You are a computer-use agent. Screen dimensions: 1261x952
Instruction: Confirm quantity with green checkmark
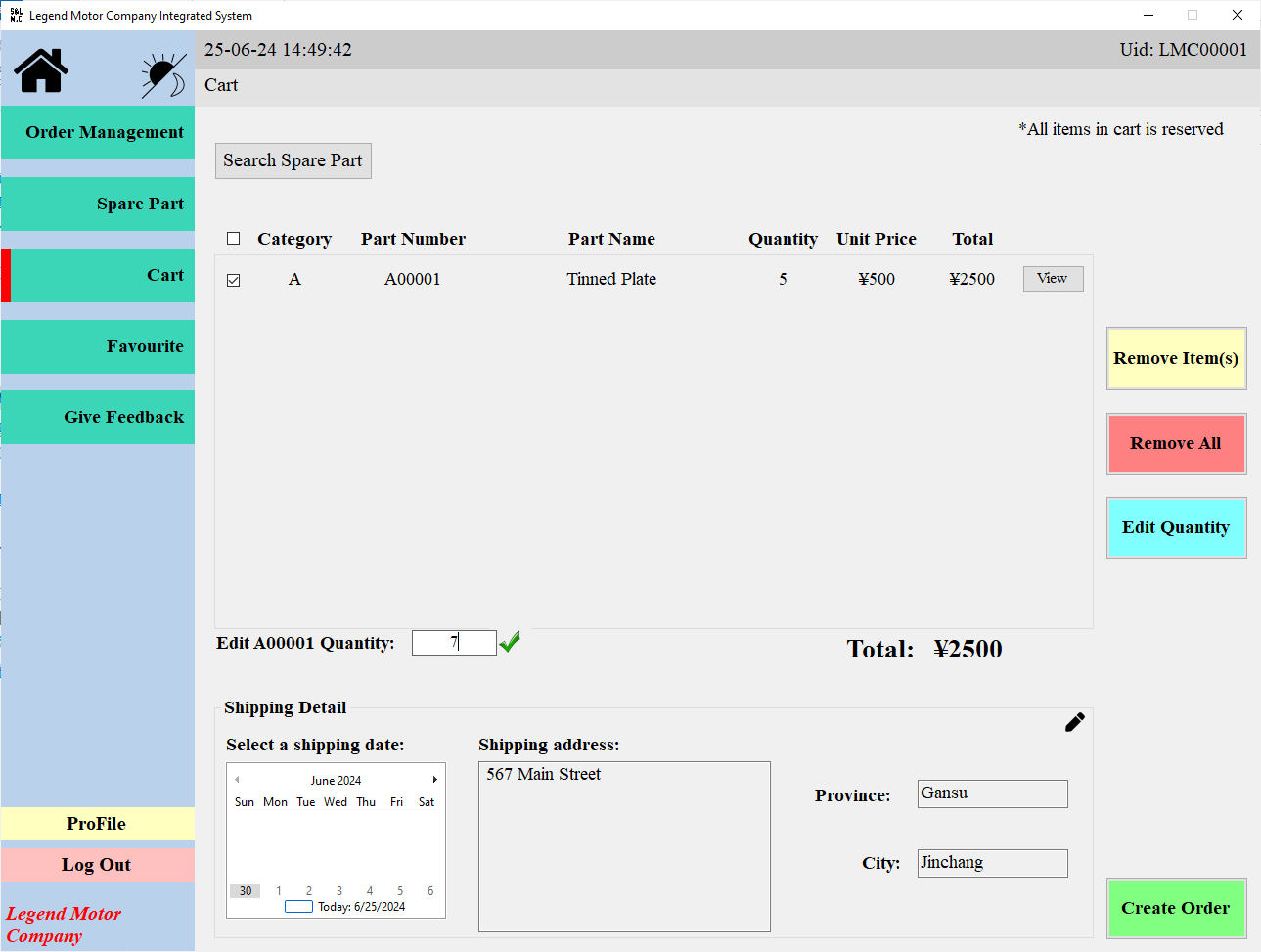point(510,642)
